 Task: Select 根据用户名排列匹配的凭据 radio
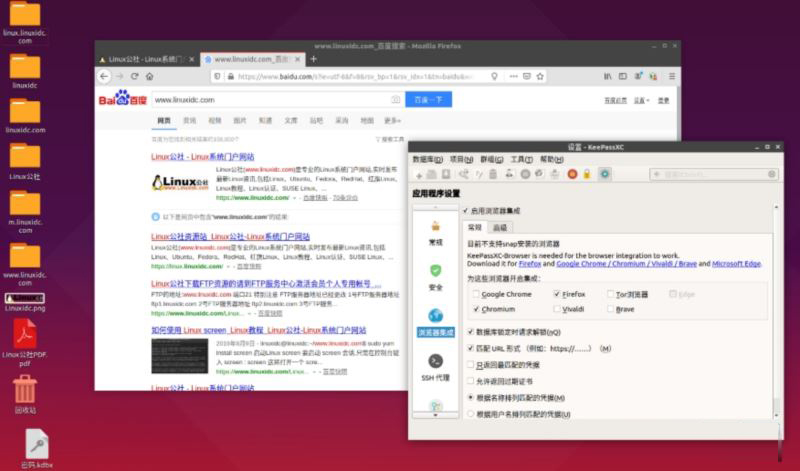[470, 414]
